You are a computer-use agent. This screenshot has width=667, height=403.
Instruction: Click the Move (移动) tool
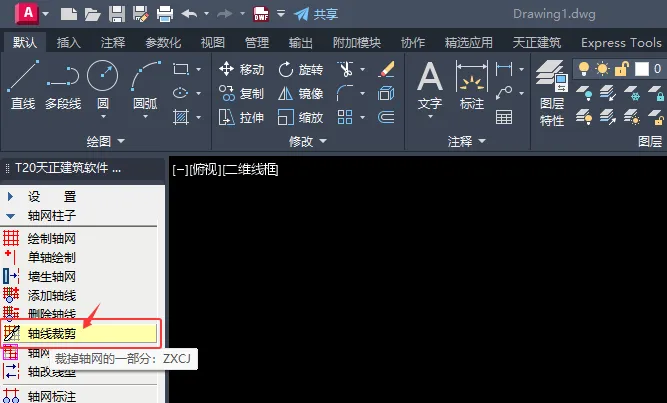click(x=241, y=69)
